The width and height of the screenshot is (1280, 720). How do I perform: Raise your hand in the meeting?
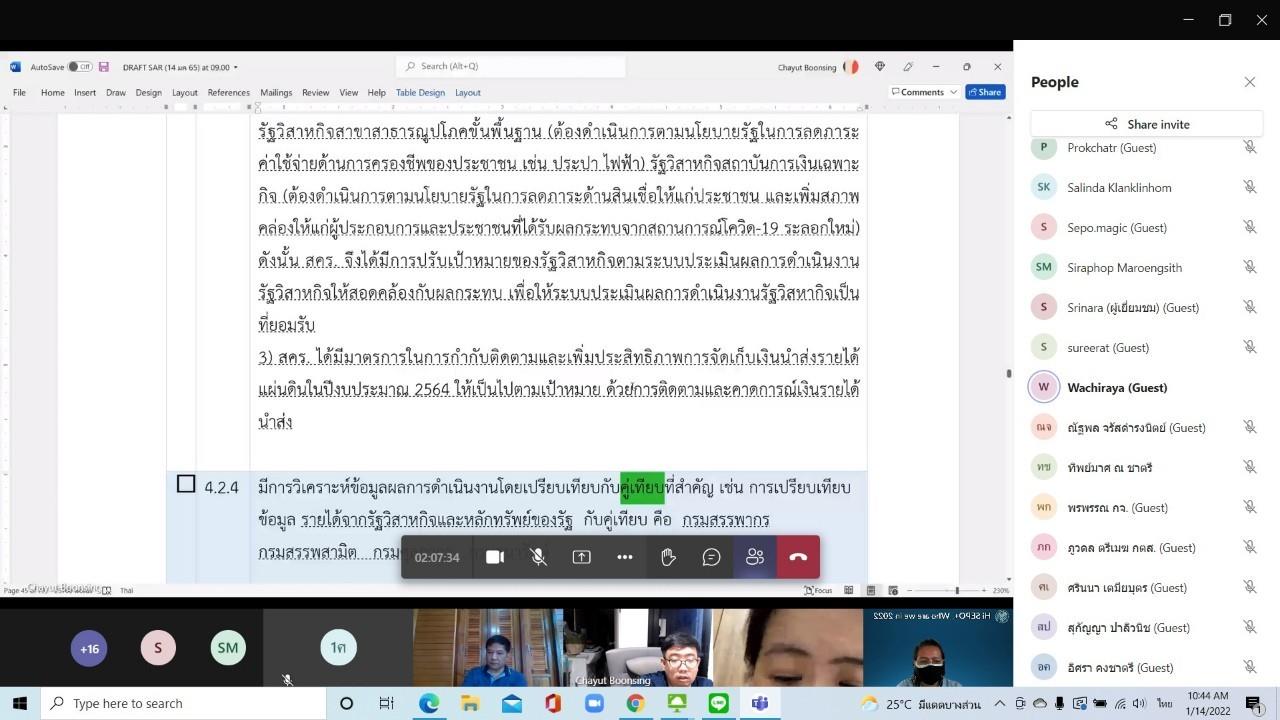[x=668, y=557]
